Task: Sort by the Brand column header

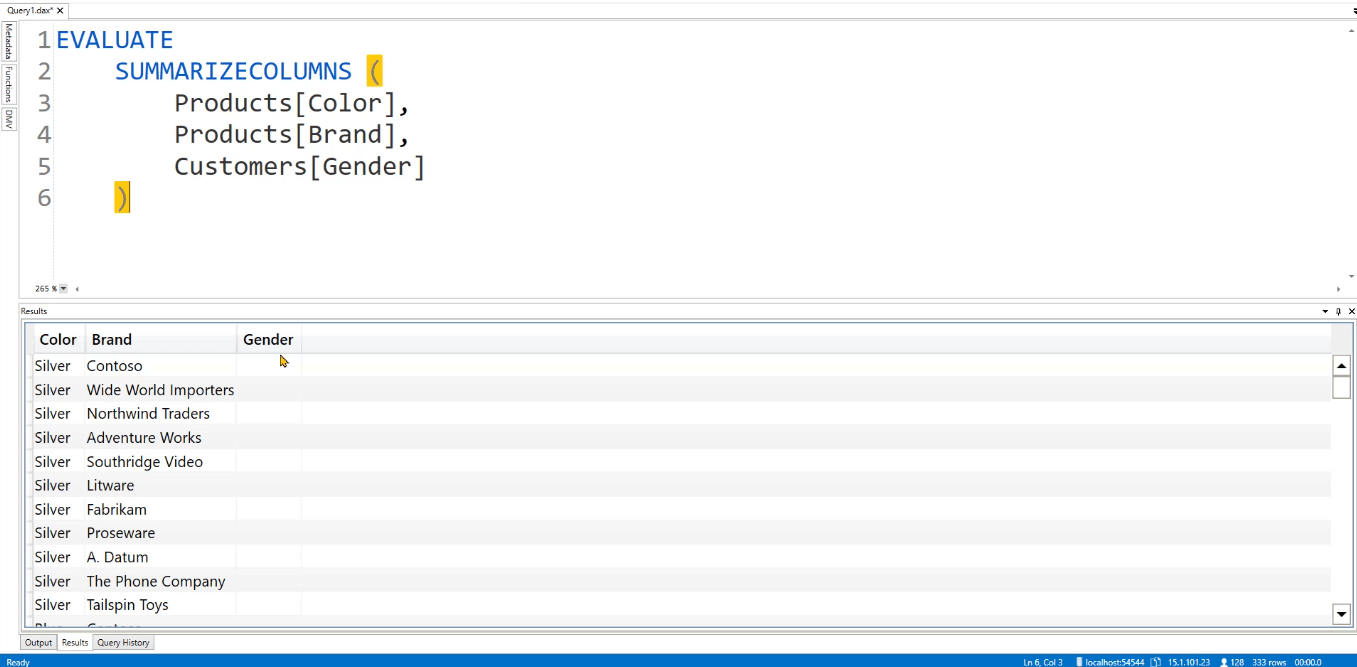Action: pyautogui.click(x=161, y=340)
